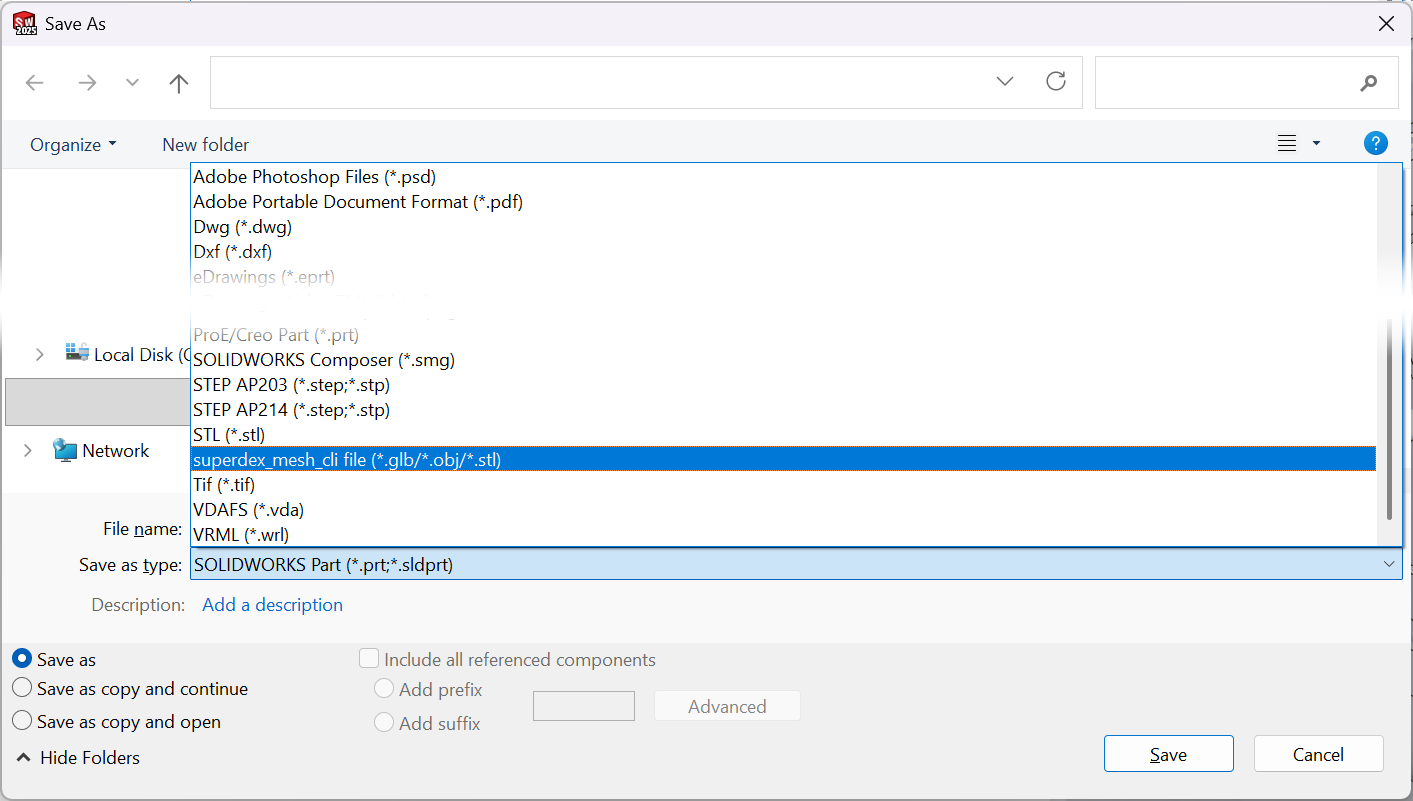Viewport: 1413px width, 801px height.
Task: Tick Include all referenced components
Action: click(369, 659)
